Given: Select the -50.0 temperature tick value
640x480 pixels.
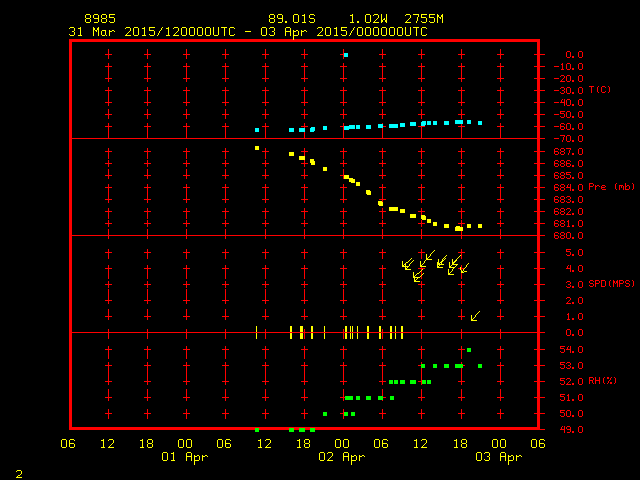Looking at the screenshot, I should click(568, 115).
